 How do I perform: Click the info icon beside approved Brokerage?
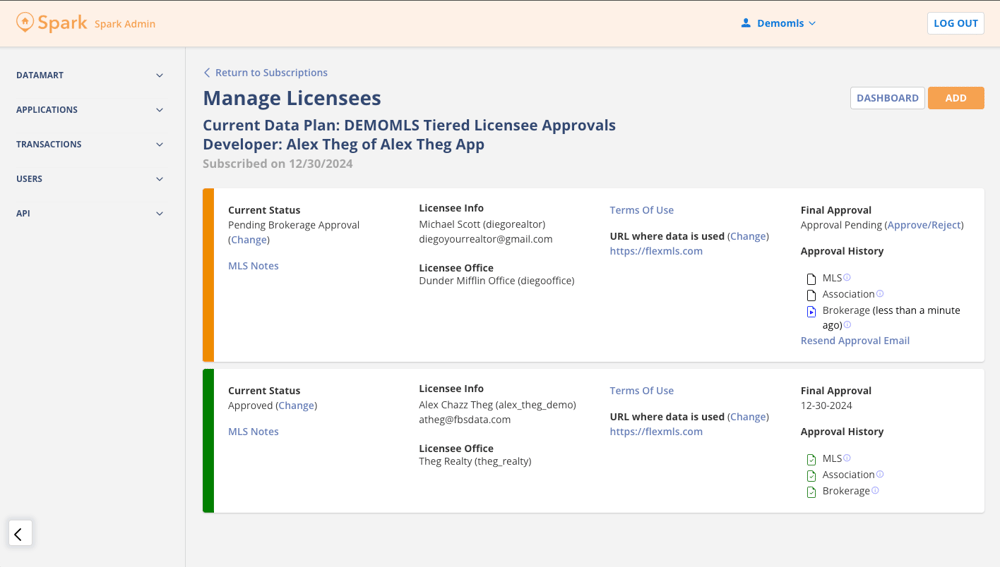point(875,491)
